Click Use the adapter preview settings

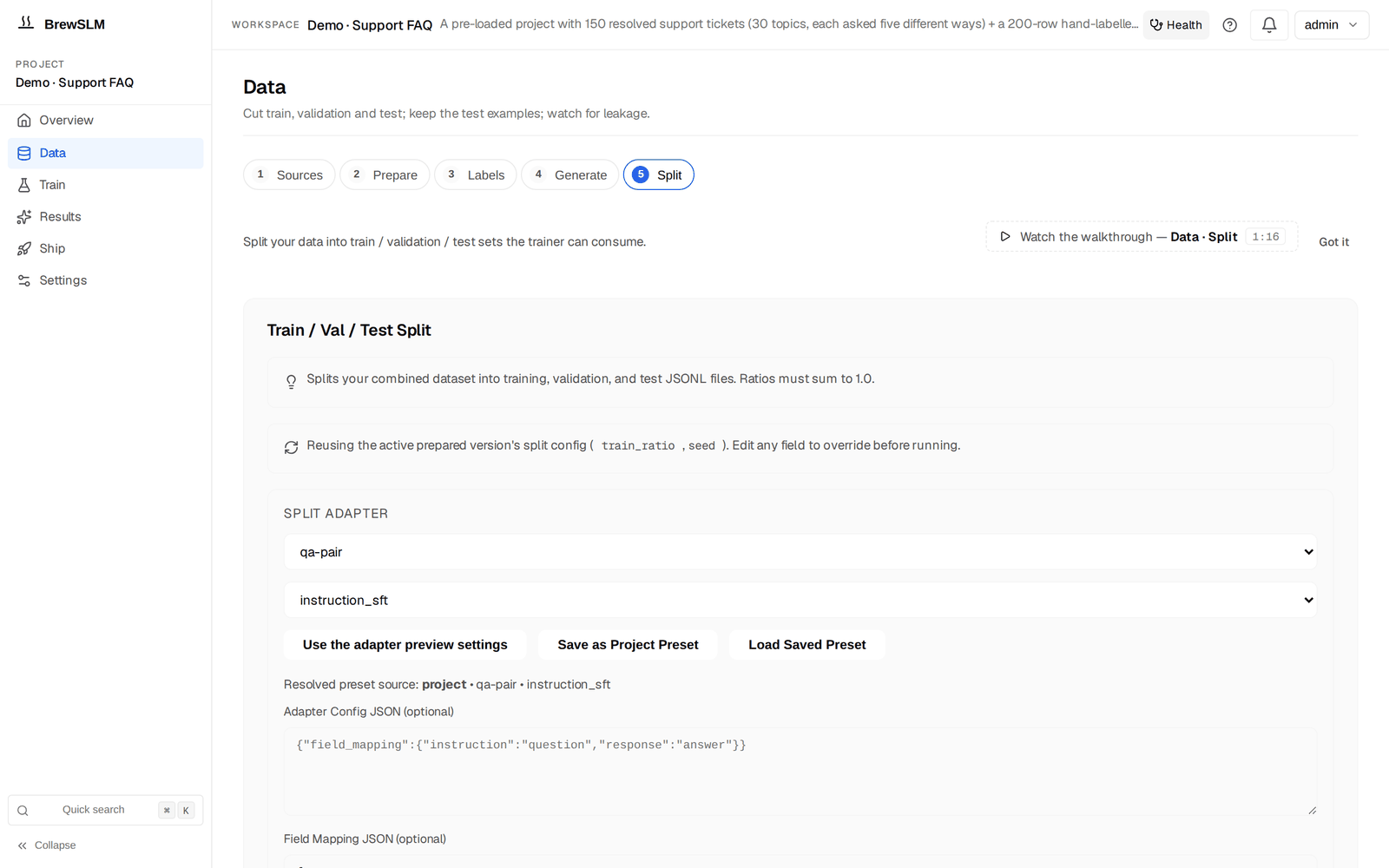click(x=405, y=645)
